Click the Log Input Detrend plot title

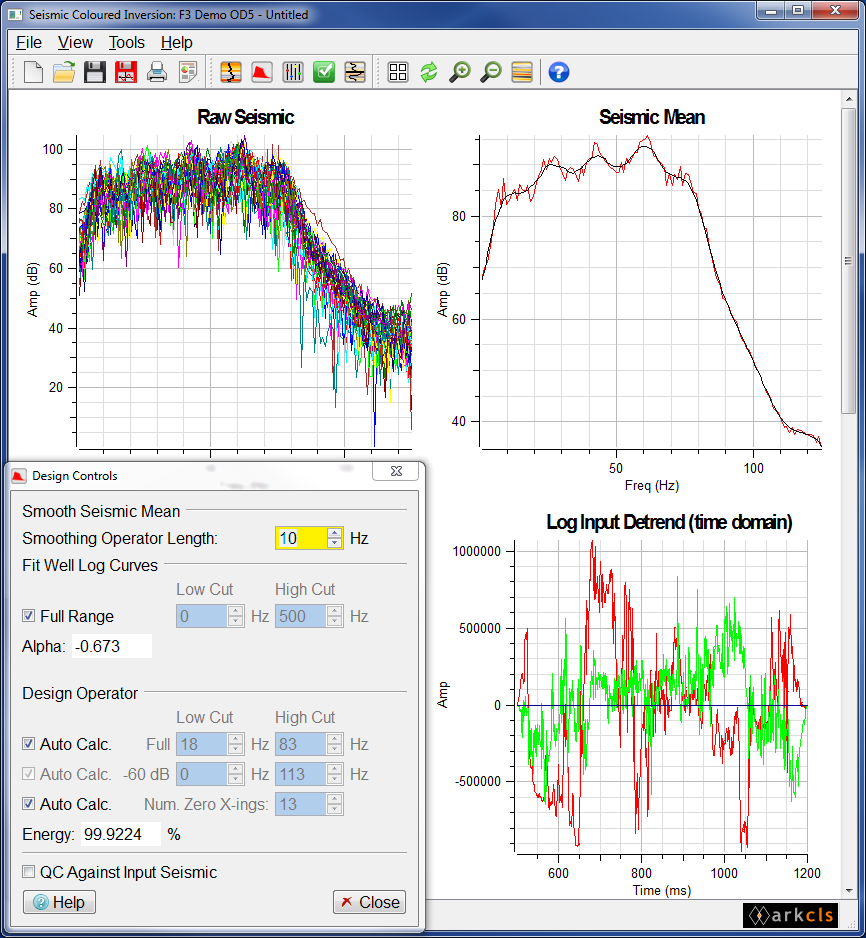(x=669, y=522)
